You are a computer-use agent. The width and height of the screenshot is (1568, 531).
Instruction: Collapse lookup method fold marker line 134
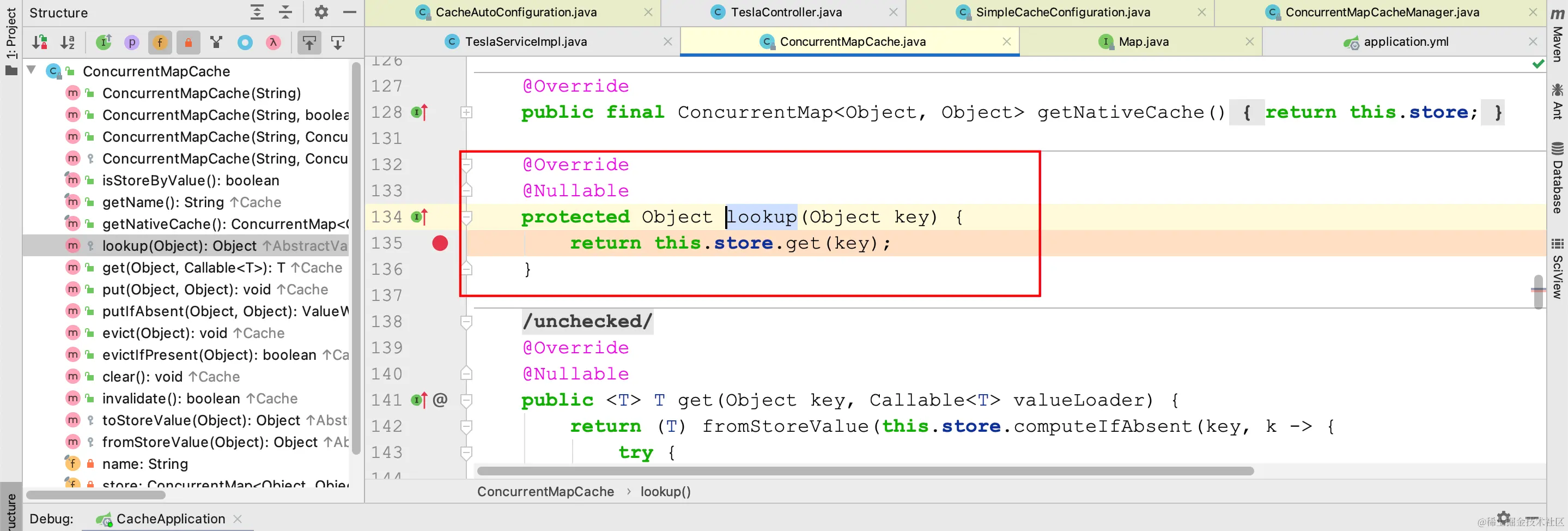[466, 217]
